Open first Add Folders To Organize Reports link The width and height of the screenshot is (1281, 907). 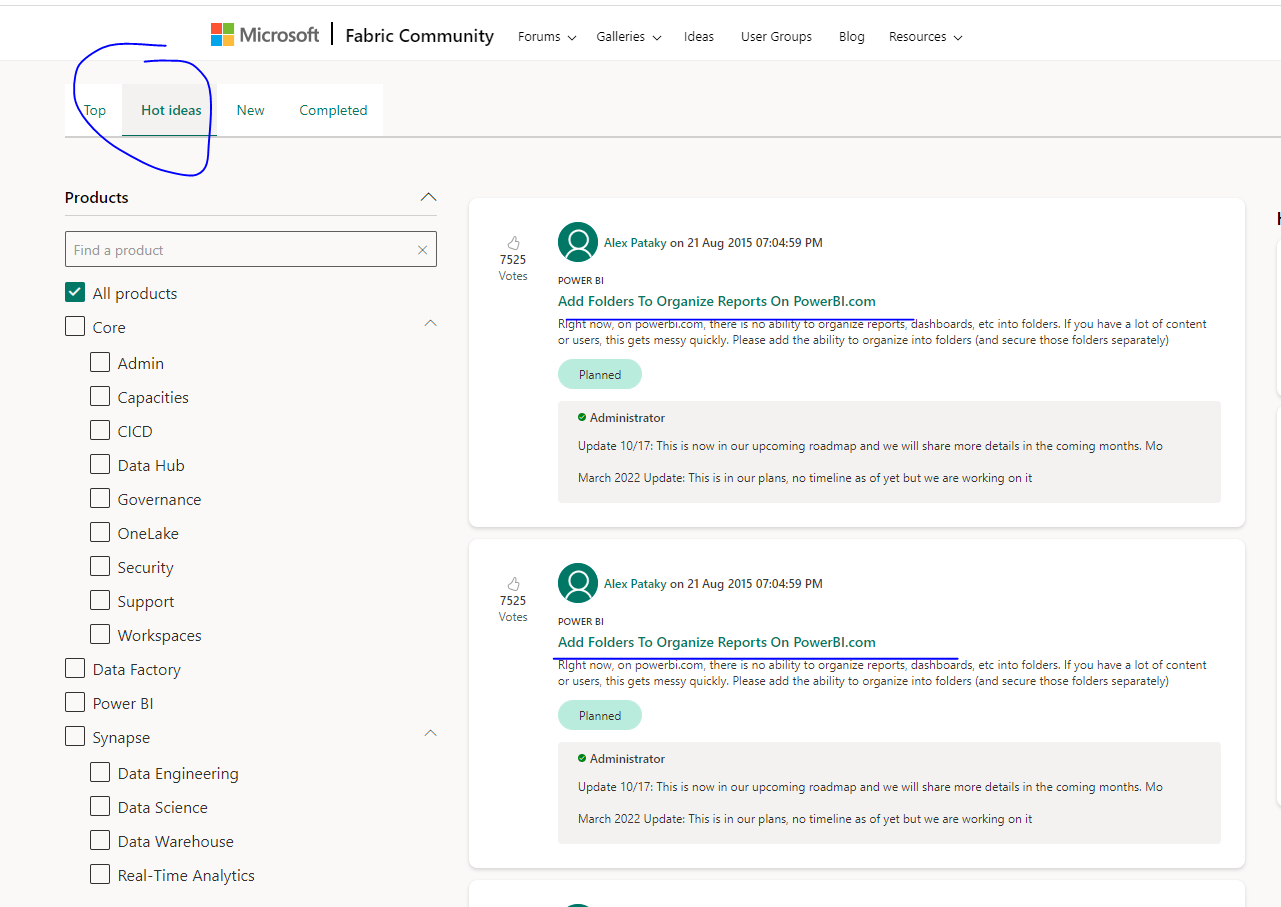(x=717, y=301)
